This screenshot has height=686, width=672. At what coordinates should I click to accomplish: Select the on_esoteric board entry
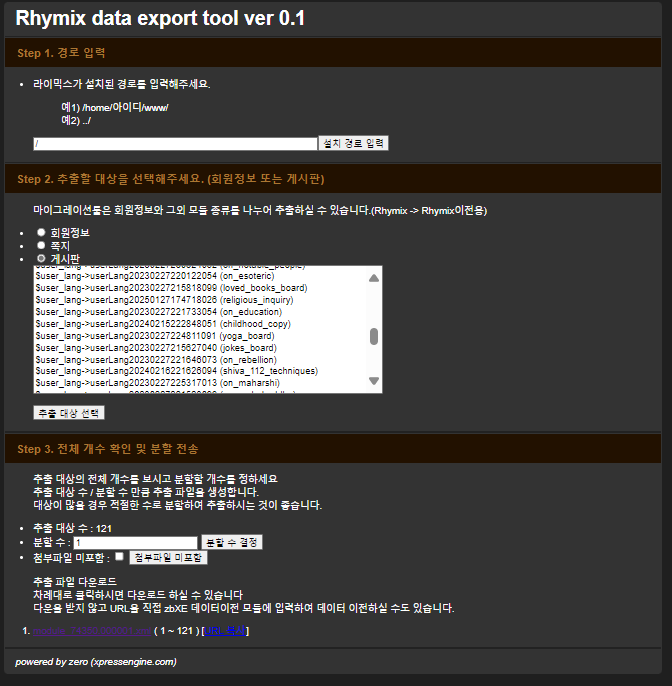[x=202, y=276]
